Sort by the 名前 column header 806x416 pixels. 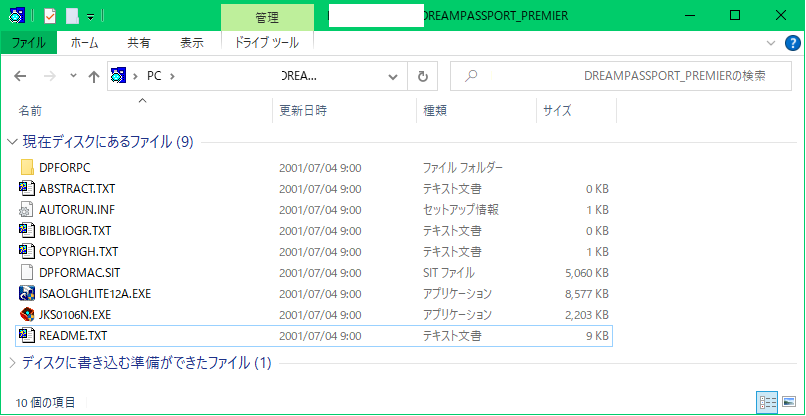(x=30, y=111)
